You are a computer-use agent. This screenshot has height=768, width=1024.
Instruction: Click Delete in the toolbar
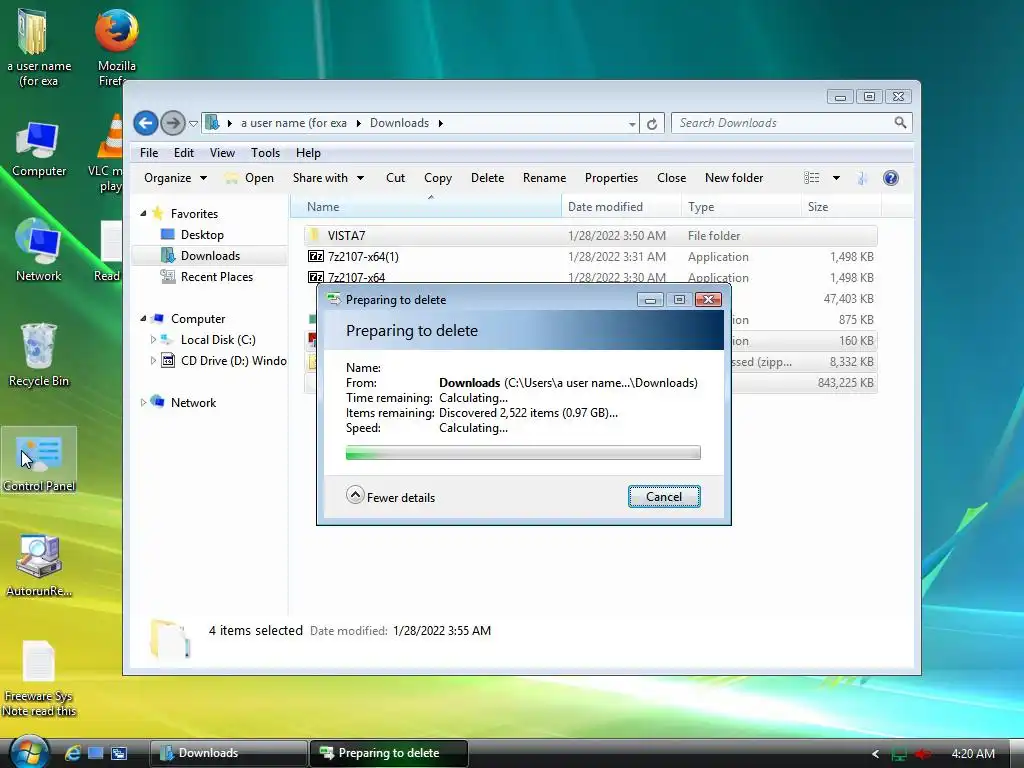[487, 178]
